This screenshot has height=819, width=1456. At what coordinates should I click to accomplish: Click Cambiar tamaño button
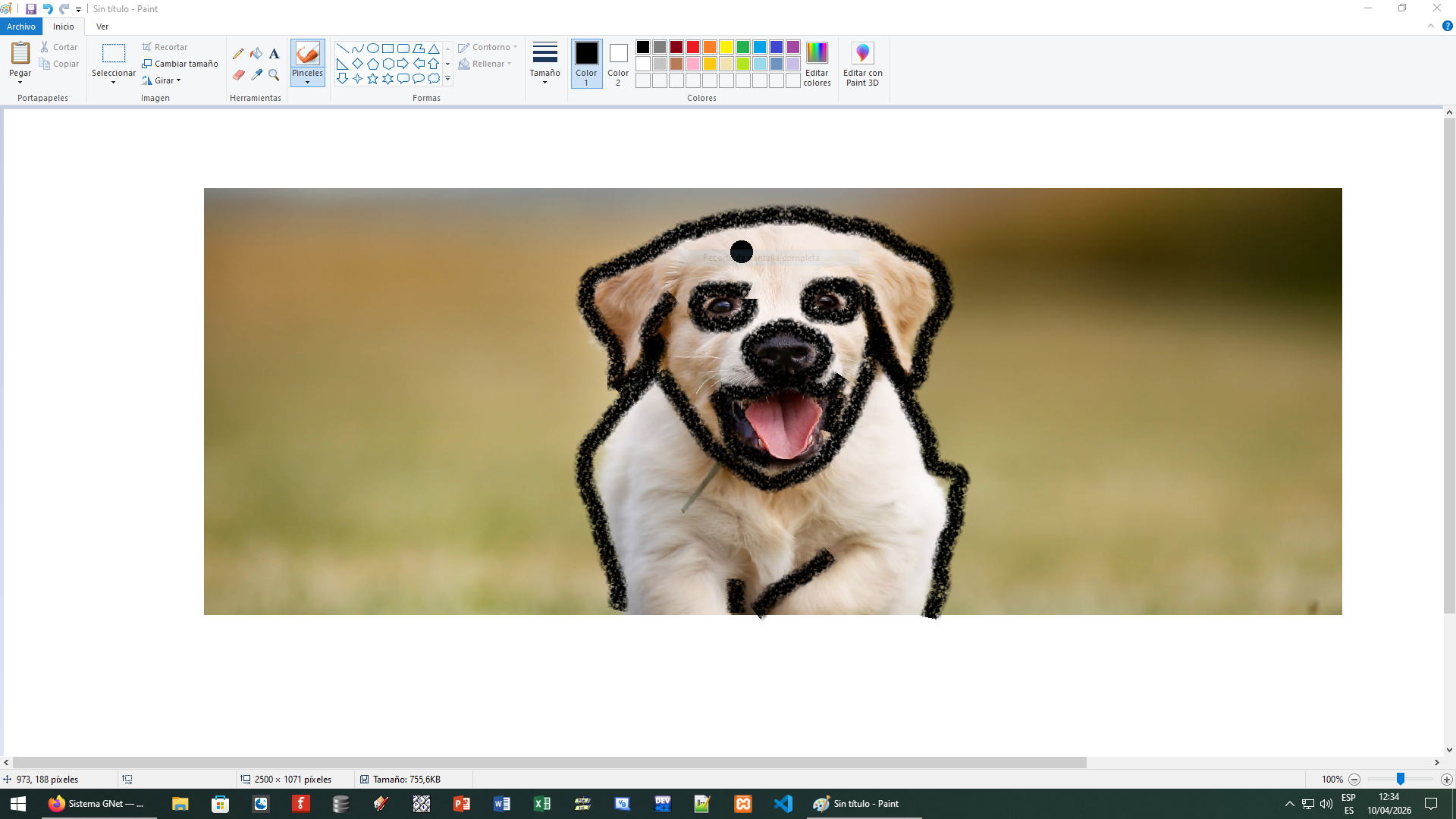click(180, 64)
